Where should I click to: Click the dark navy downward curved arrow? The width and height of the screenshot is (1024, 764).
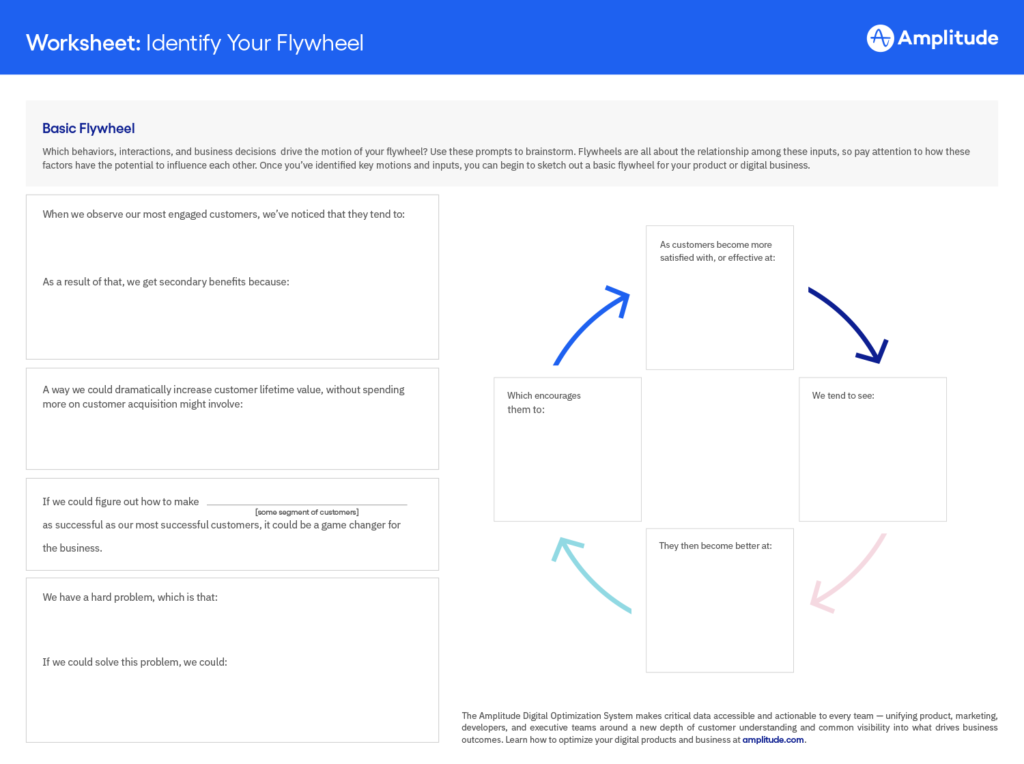click(x=848, y=324)
